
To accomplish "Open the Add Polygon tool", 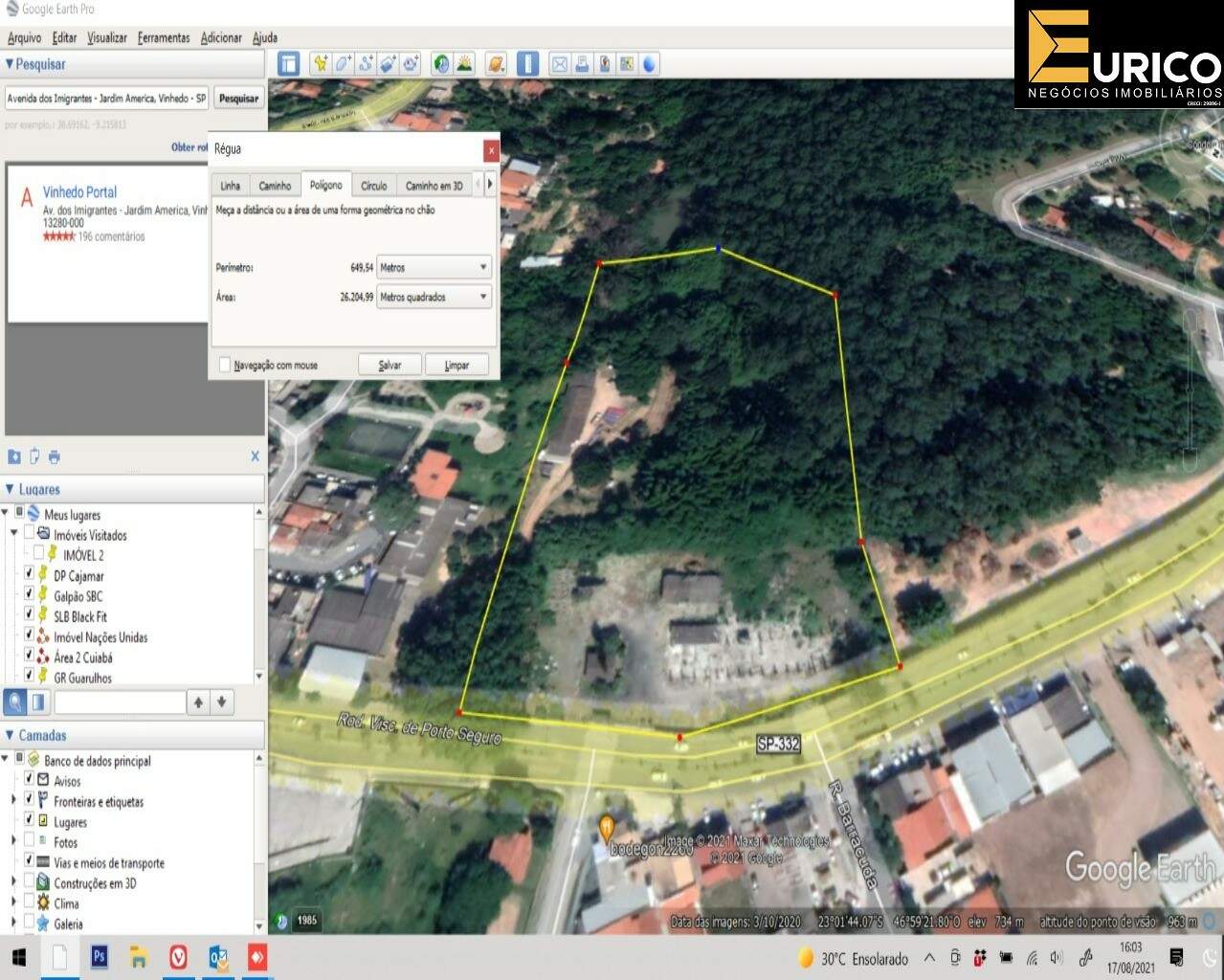I will pos(343,64).
